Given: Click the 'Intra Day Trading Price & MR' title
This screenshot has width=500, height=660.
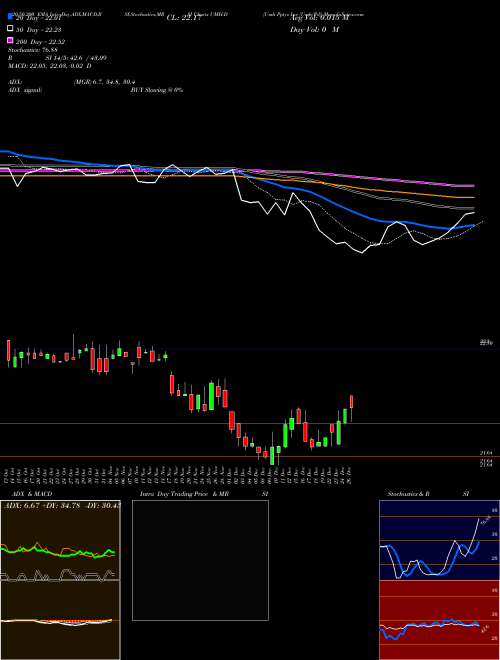Looking at the screenshot, I should tap(184, 494).
